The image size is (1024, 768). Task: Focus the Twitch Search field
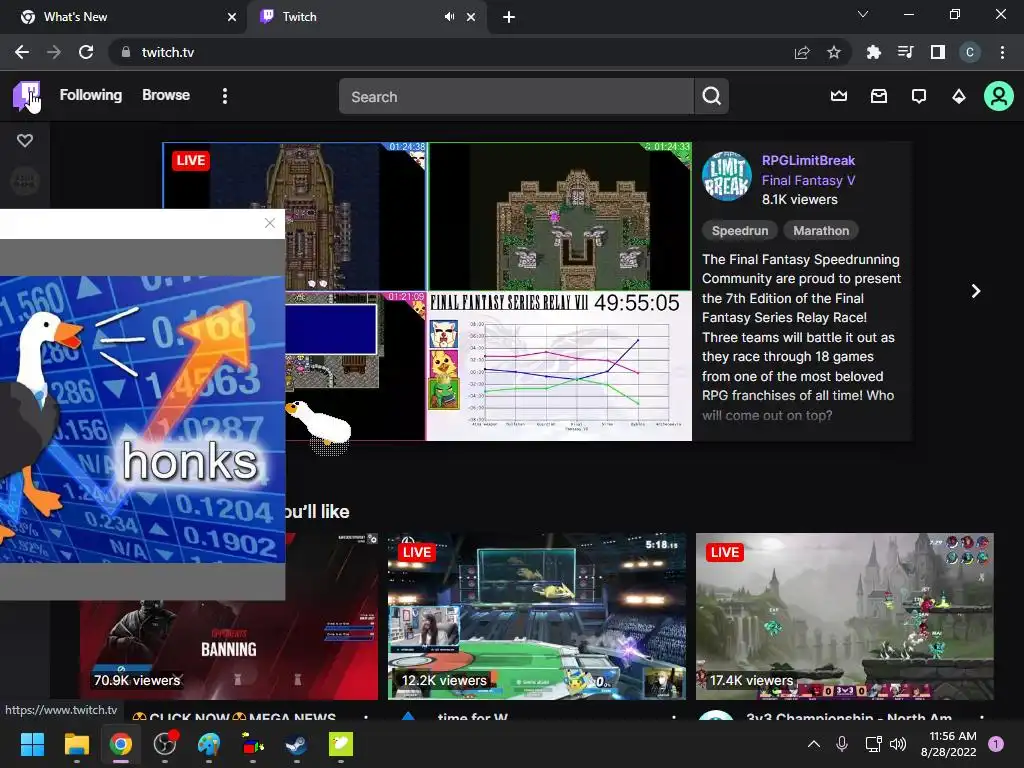tap(516, 97)
